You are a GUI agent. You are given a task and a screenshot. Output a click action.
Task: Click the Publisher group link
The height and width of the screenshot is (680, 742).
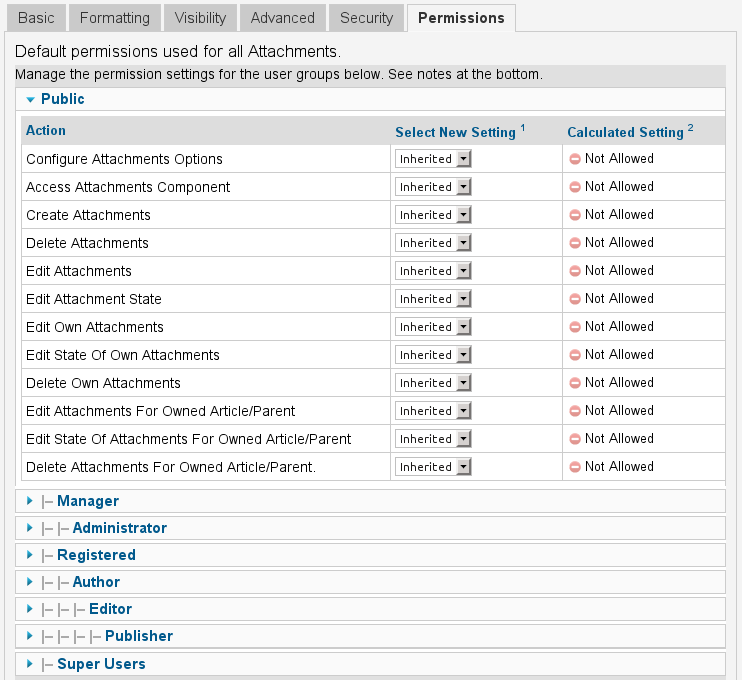(x=138, y=636)
